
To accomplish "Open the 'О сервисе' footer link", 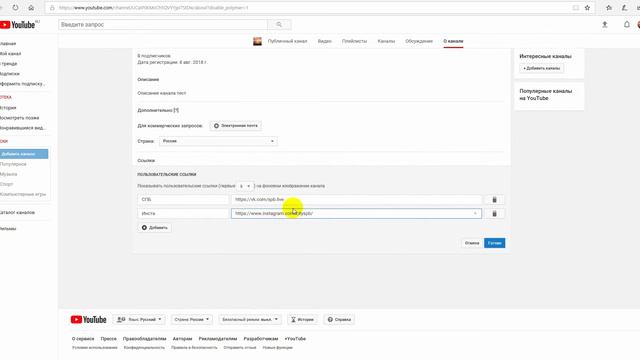I will coord(83,339).
